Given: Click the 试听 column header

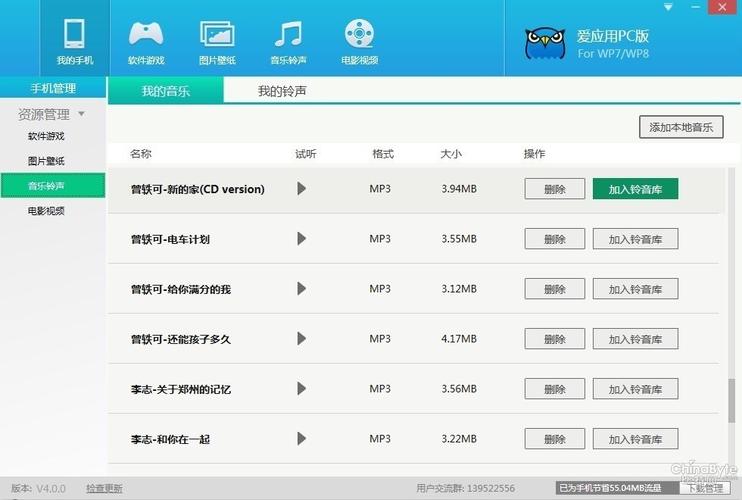Looking at the screenshot, I should [306, 154].
